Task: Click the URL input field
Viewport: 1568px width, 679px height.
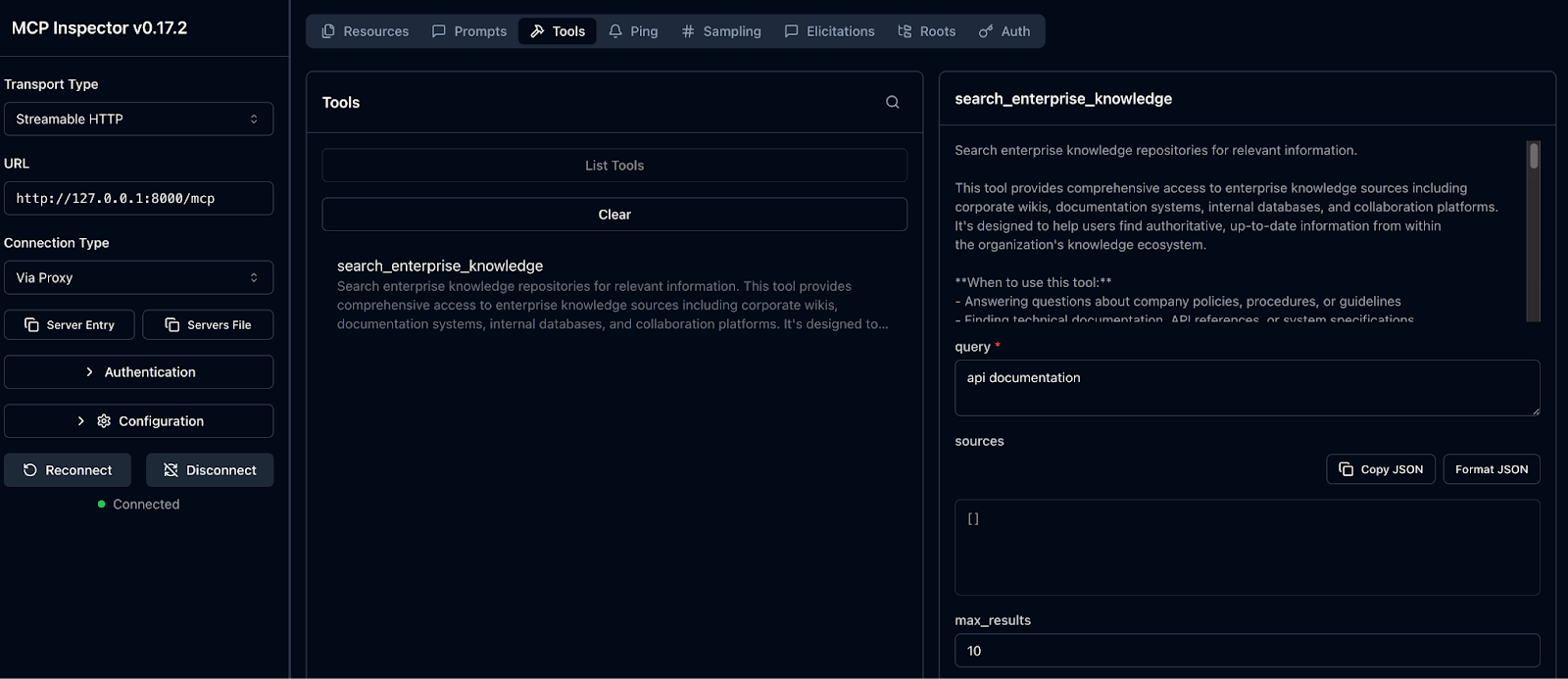Action: [x=138, y=198]
